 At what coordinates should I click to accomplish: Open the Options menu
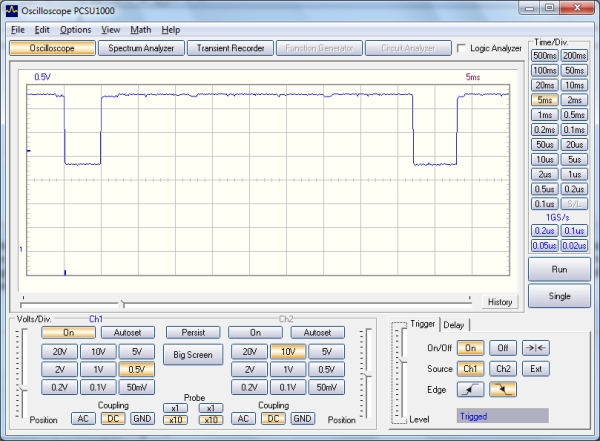75,30
